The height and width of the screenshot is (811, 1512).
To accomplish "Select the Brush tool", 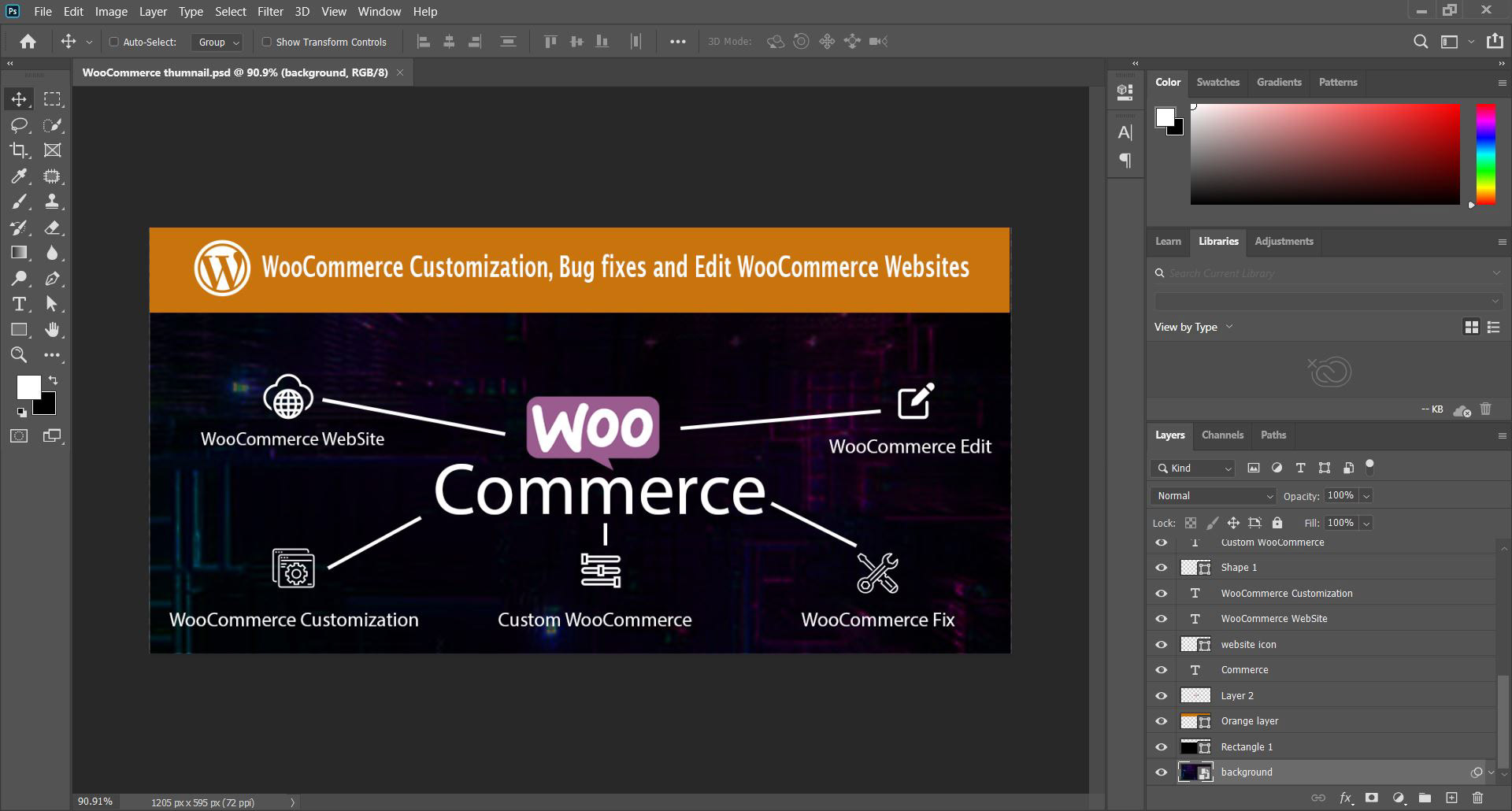I will point(19,202).
